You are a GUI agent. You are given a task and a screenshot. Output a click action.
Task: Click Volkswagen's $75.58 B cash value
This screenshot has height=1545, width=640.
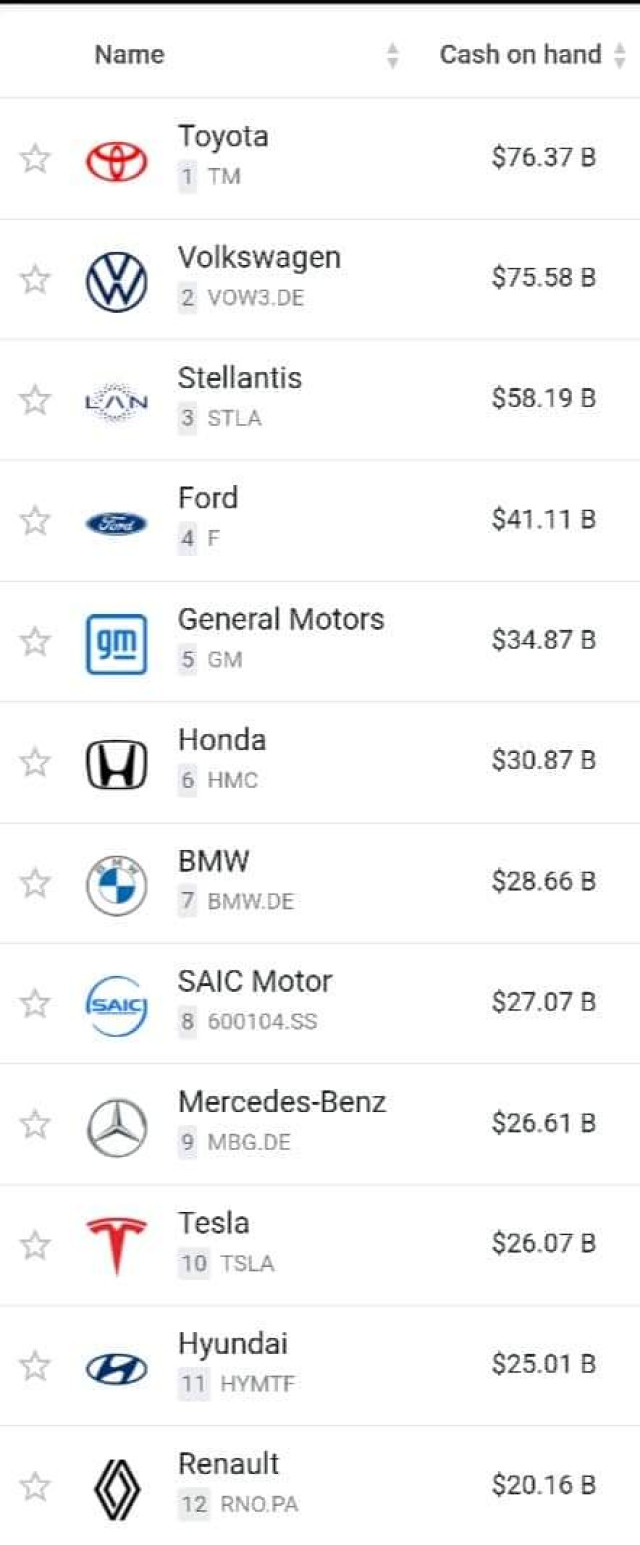(x=543, y=277)
